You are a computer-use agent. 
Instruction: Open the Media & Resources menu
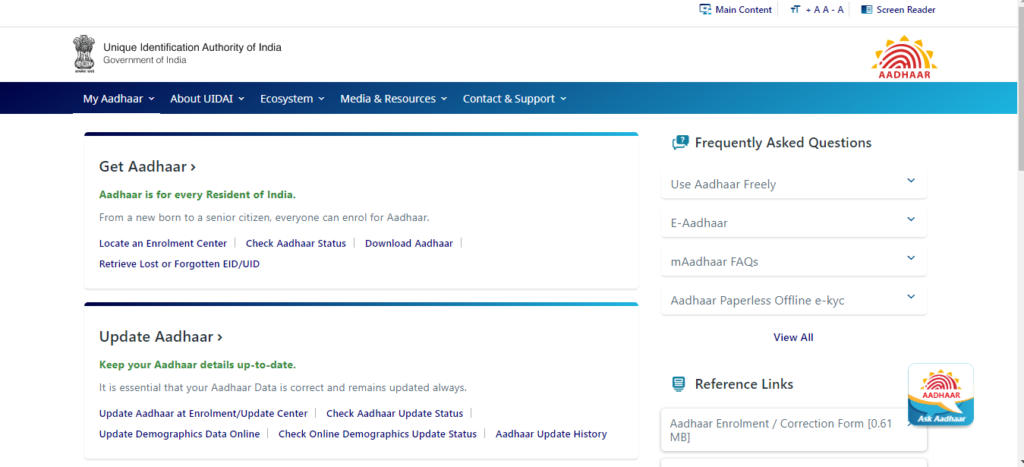[x=394, y=99]
